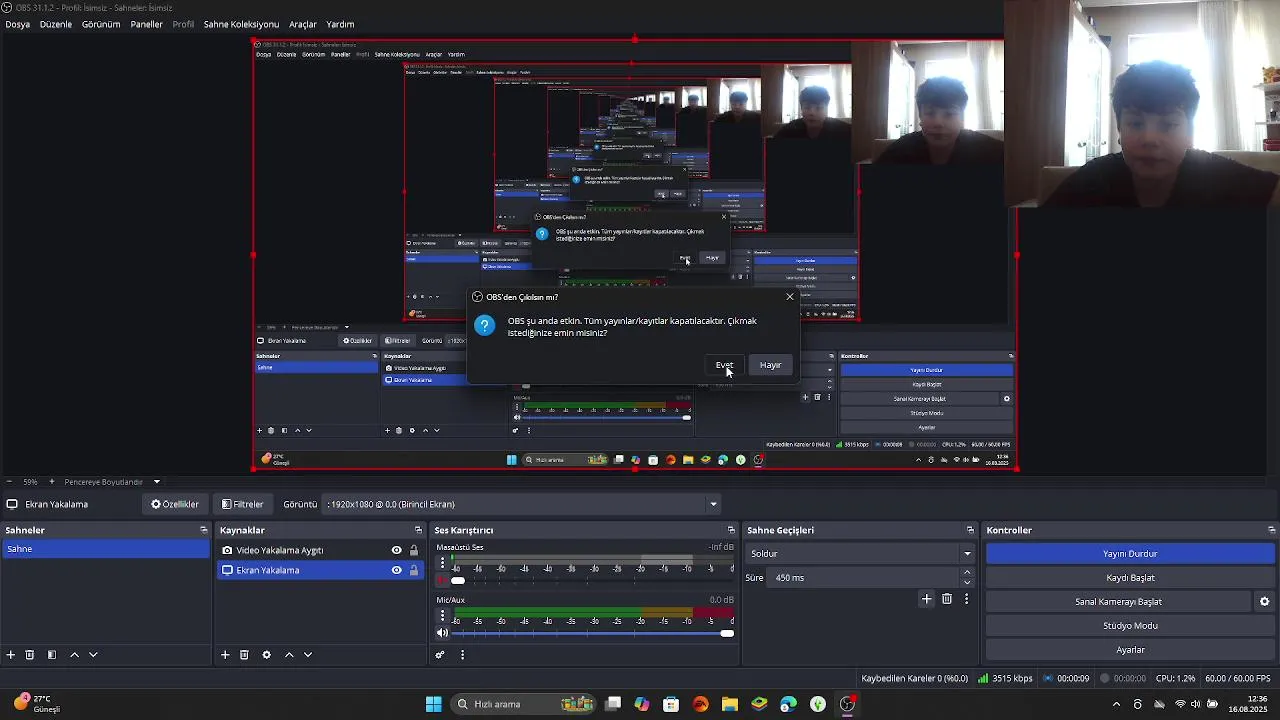Open Ayarlar settings button

click(1130, 650)
